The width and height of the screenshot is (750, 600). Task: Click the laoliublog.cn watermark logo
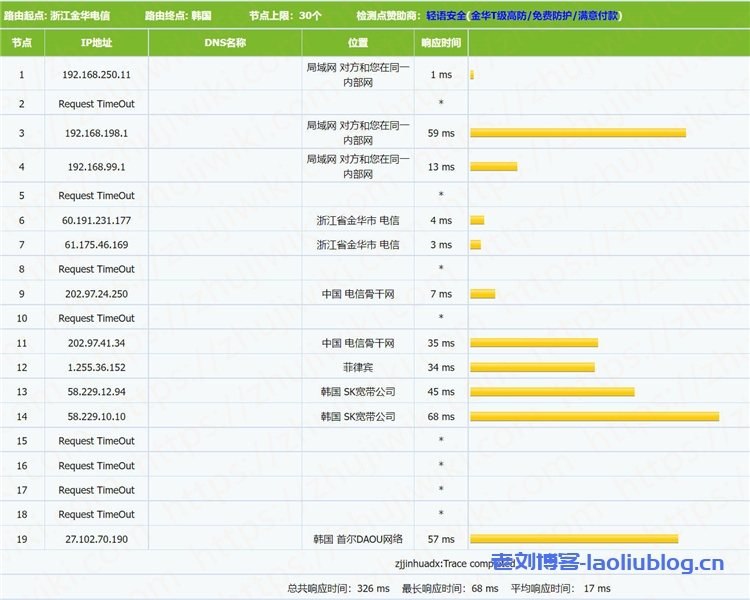coord(606,565)
